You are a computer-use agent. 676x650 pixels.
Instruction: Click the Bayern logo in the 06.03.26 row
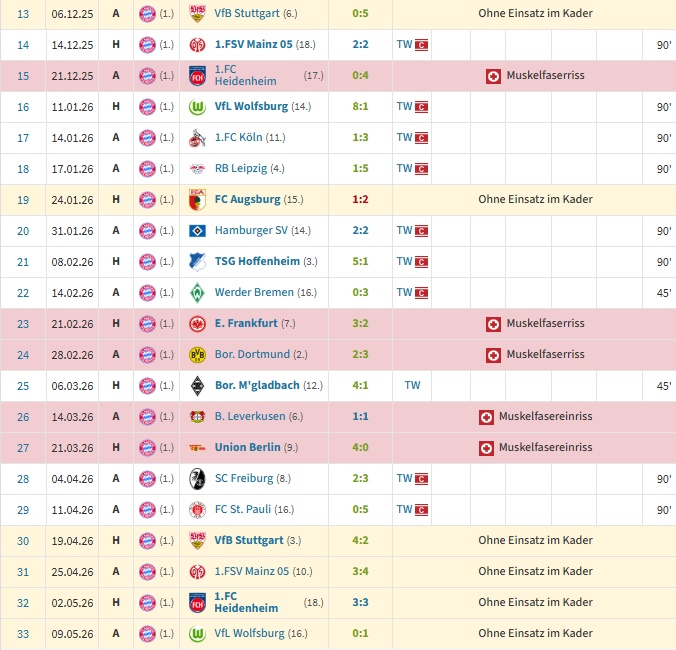(x=147, y=386)
